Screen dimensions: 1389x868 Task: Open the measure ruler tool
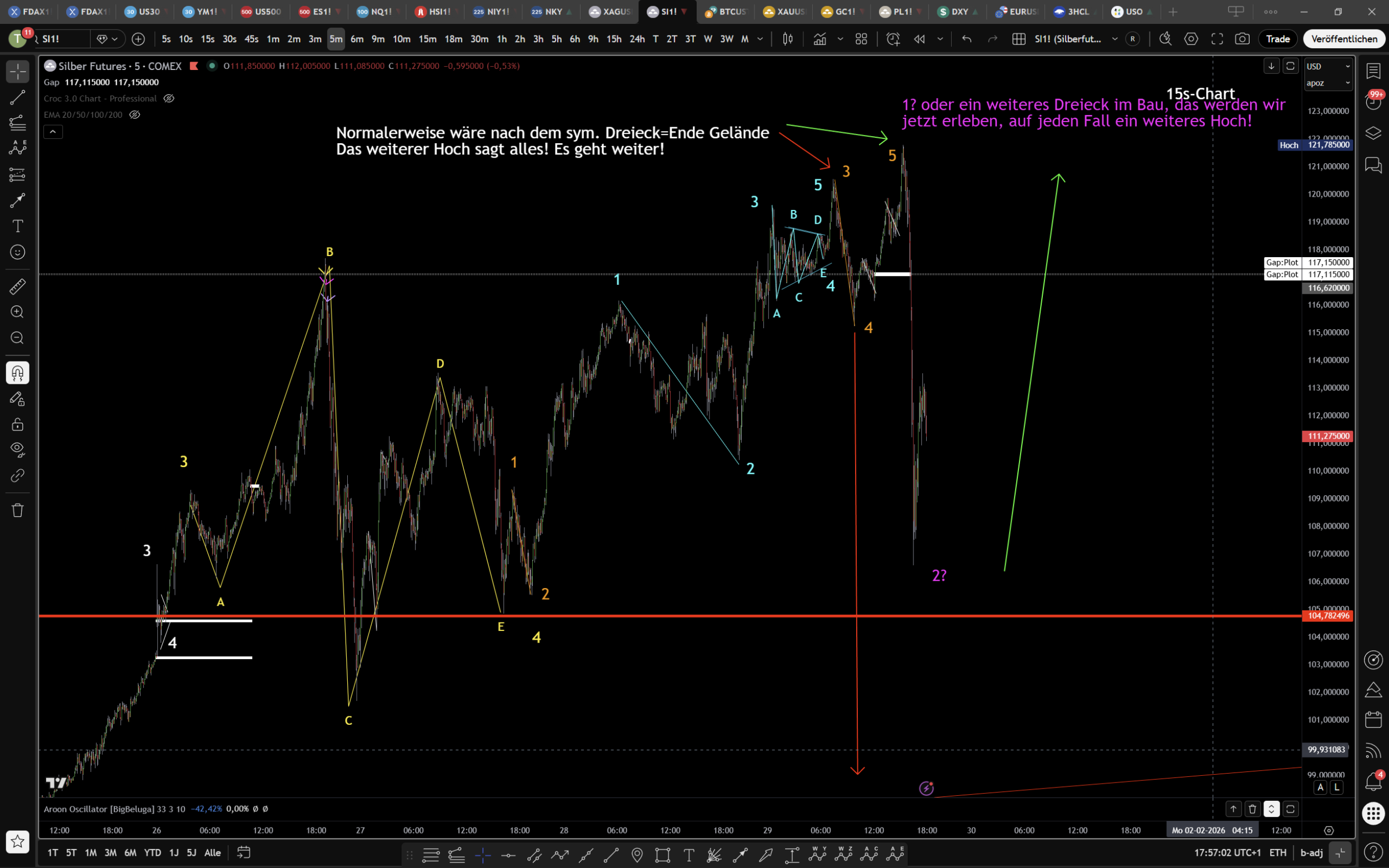coord(17,286)
